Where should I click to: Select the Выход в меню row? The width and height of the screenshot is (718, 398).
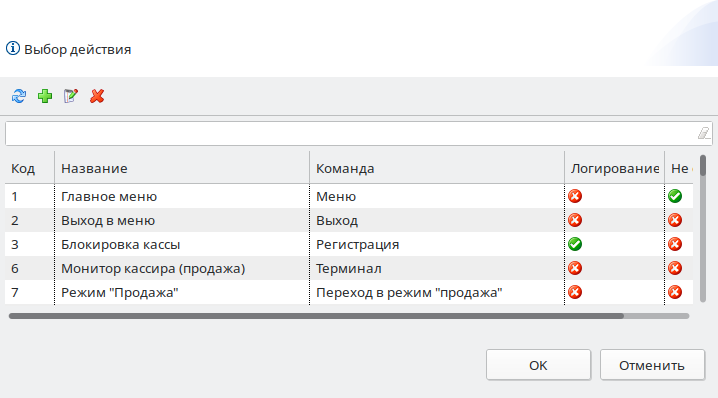pyautogui.click(x=349, y=220)
